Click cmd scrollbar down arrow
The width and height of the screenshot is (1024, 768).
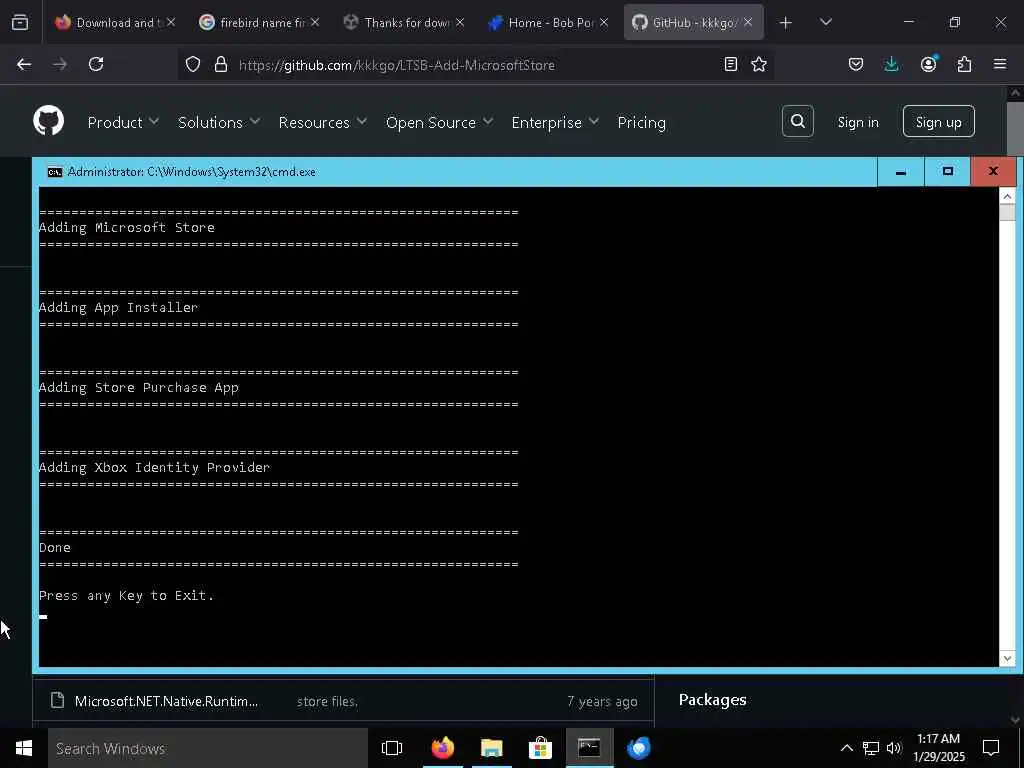pos(1007,658)
